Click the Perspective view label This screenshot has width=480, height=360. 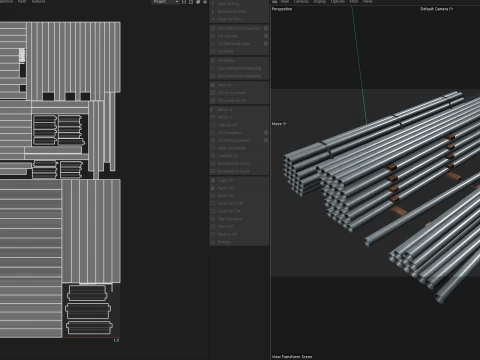click(282, 9)
